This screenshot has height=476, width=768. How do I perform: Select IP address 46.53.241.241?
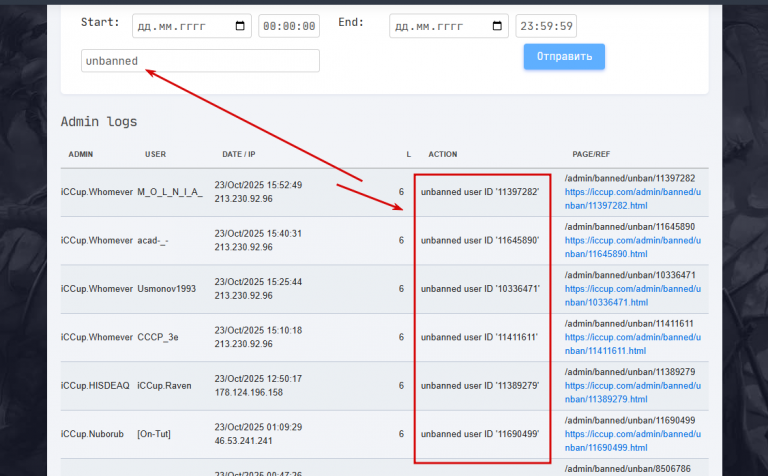coord(243,441)
